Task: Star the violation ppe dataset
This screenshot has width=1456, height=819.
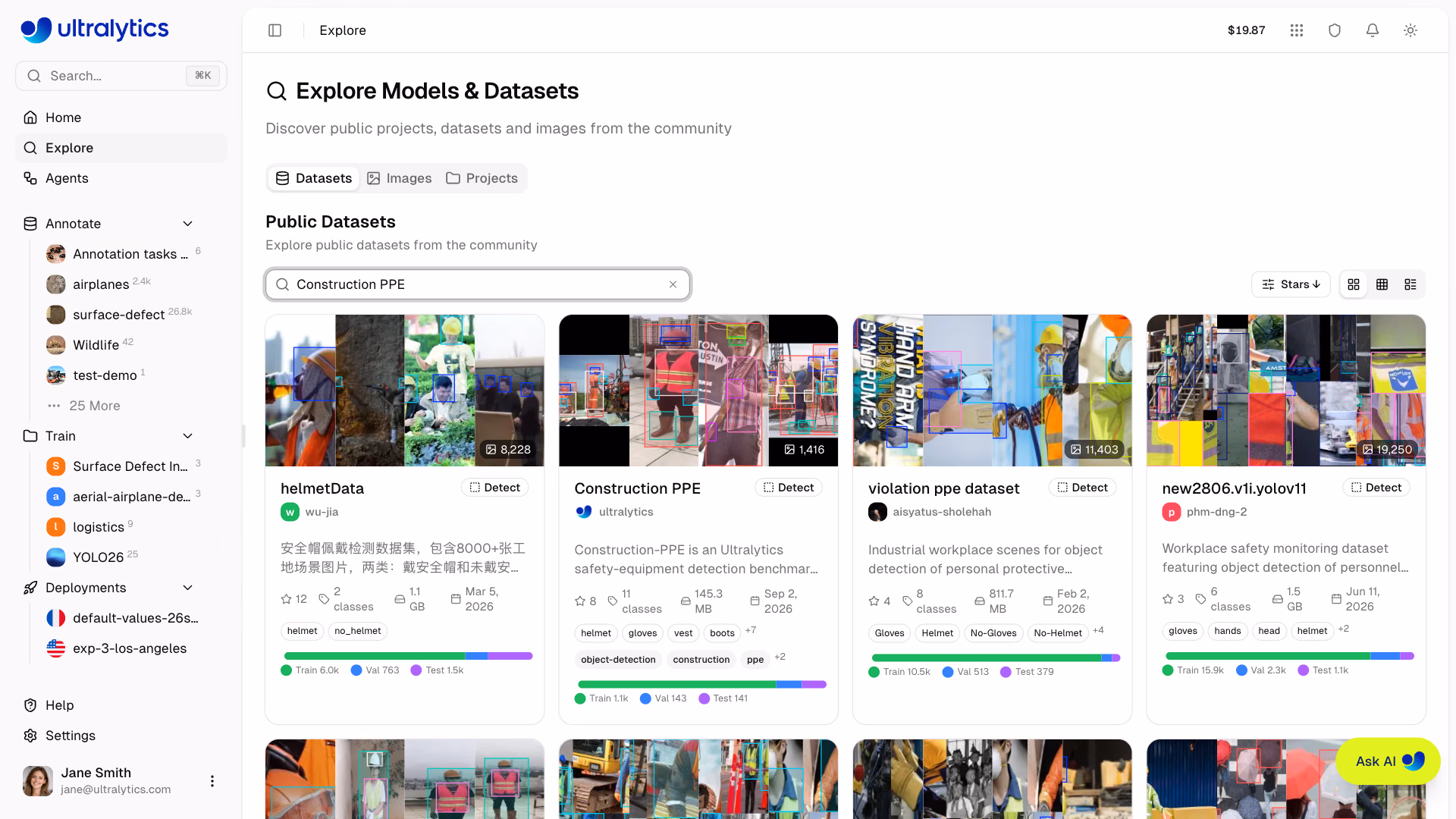Action: [874, 601]
